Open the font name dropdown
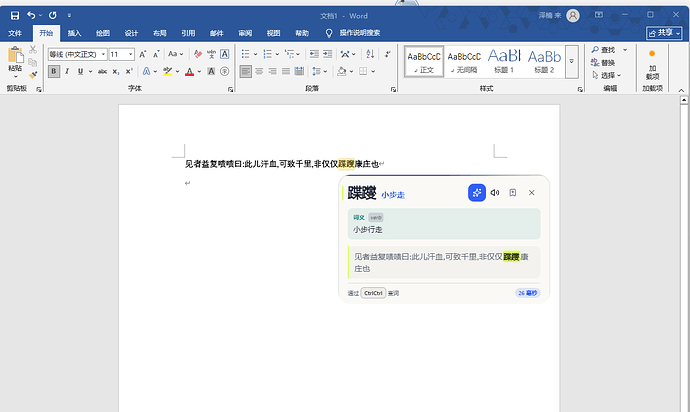The width and height of the screenshot is (690, 412). click(103, 54)
